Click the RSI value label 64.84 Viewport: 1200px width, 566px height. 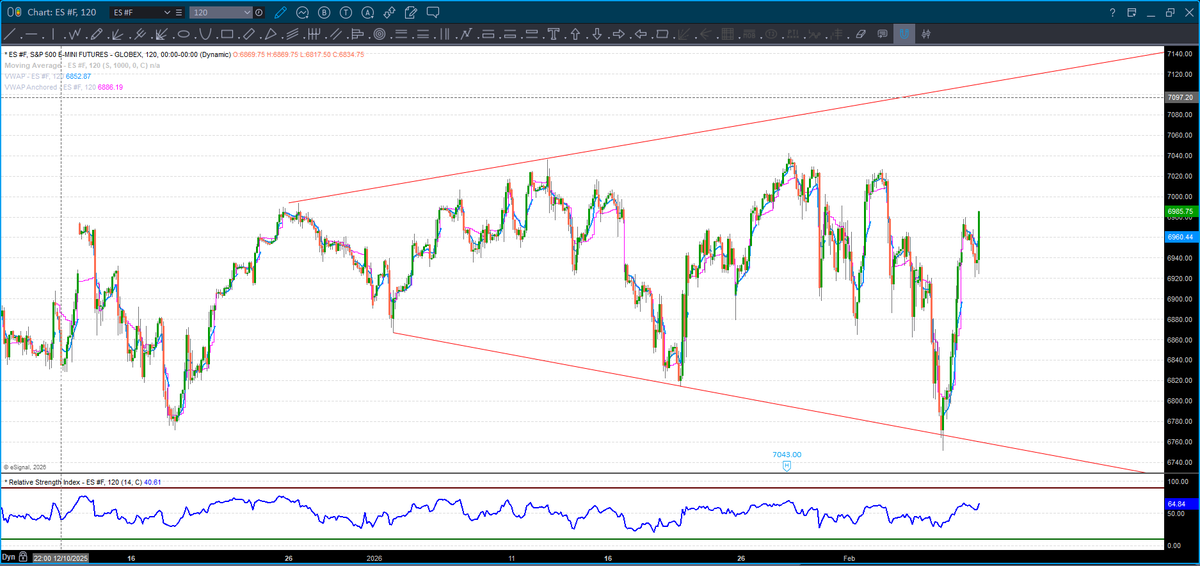click(1180, 503)
